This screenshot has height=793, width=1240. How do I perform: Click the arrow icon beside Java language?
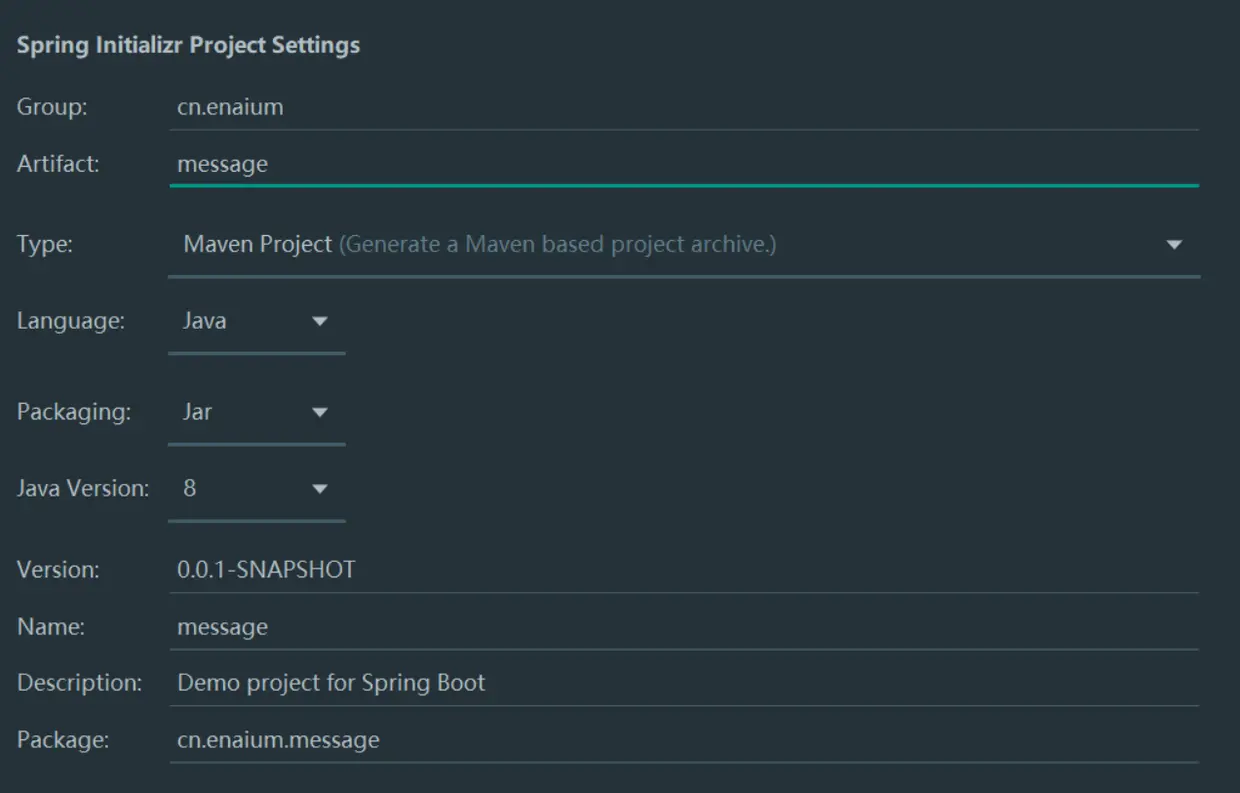pyautogui.click(x=320, y=321)
